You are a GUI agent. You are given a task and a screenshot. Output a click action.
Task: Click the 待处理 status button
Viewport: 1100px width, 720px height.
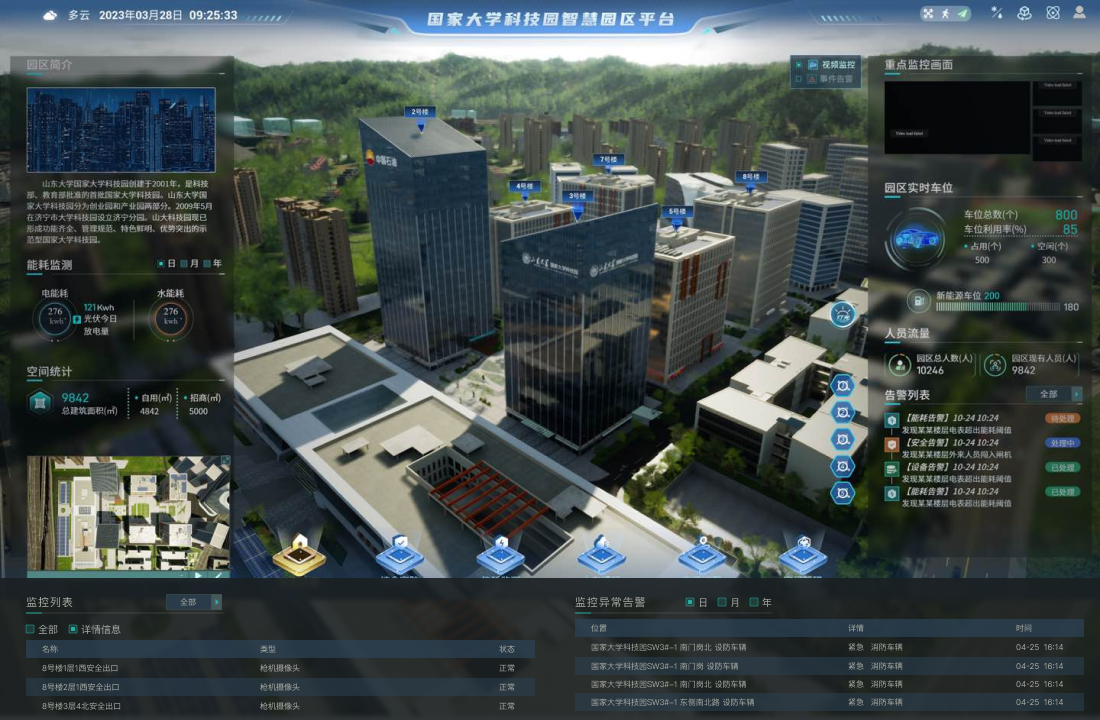[1062, 418]
